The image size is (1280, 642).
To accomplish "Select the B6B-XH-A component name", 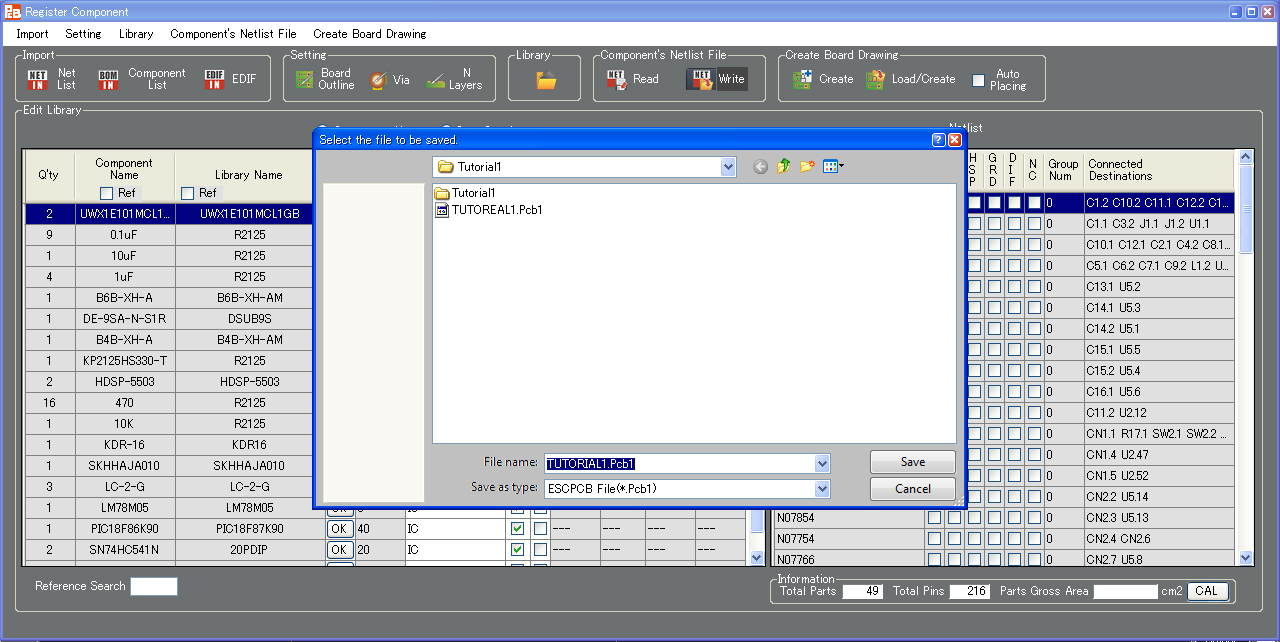I will tap(124, 298).
